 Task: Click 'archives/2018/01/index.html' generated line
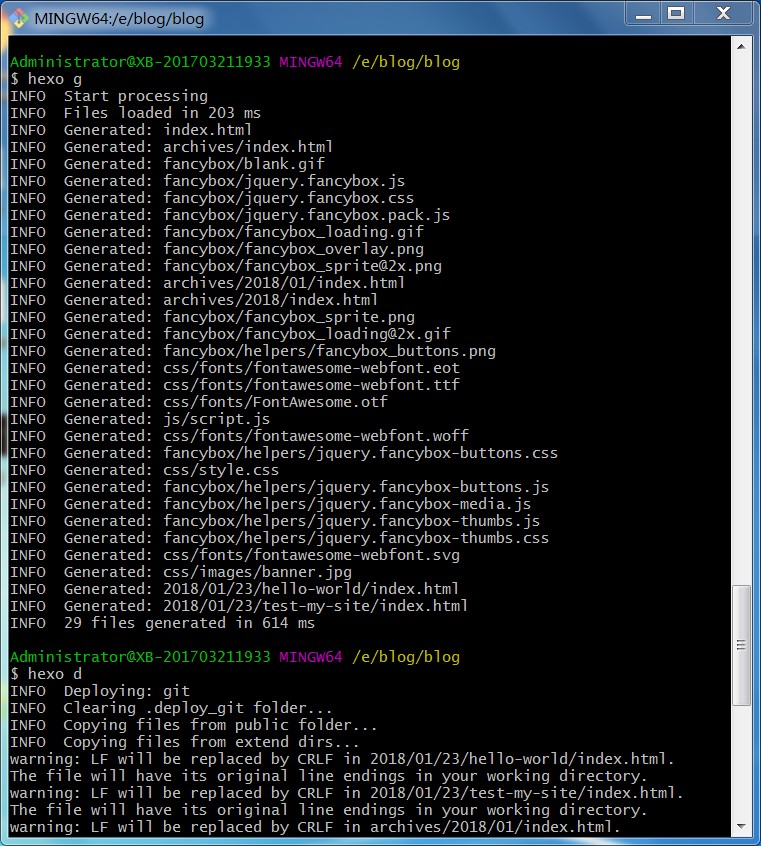(208, 283)
